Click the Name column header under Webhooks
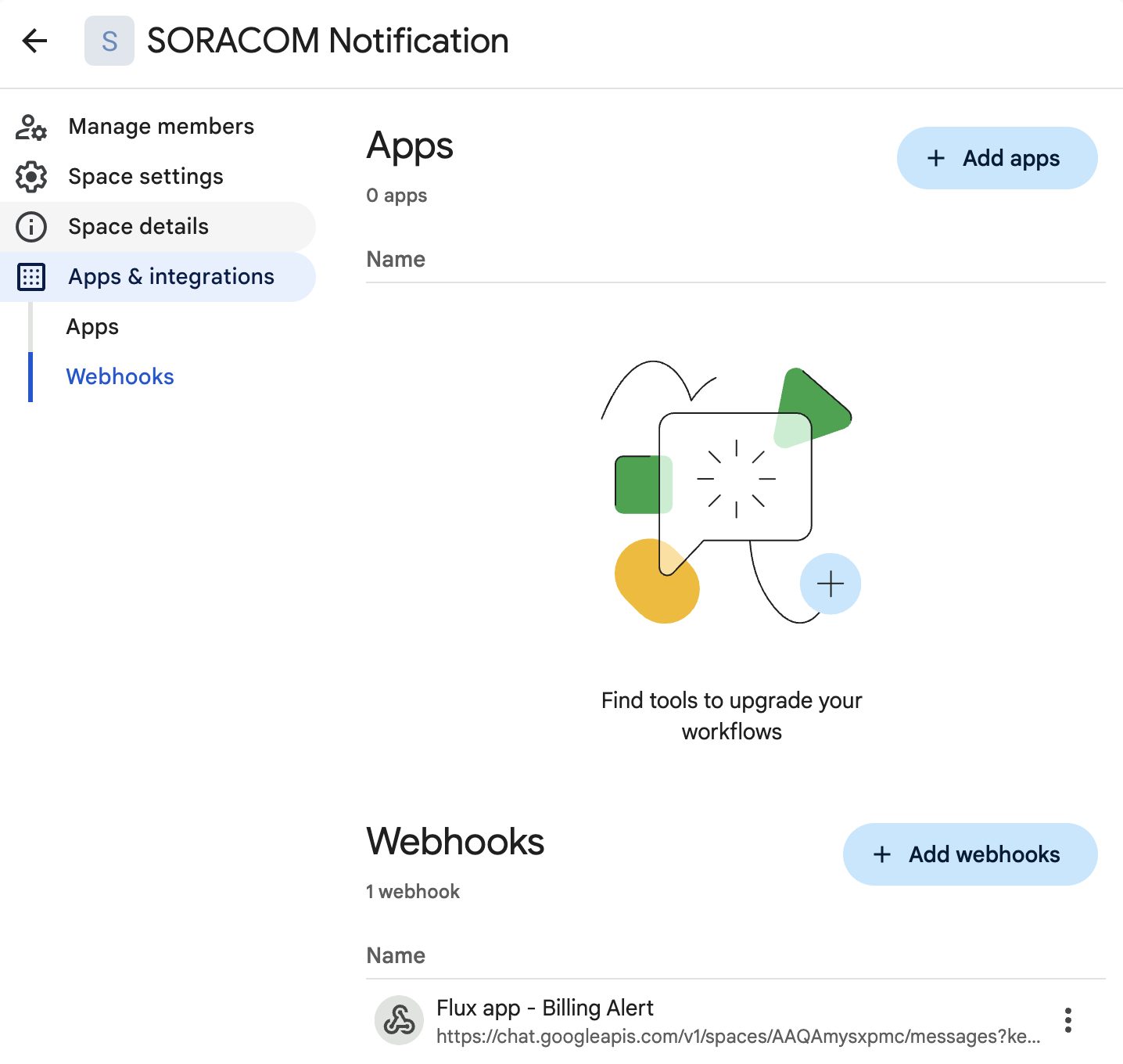The image size is (1123, 1064). tap(396, 956)
